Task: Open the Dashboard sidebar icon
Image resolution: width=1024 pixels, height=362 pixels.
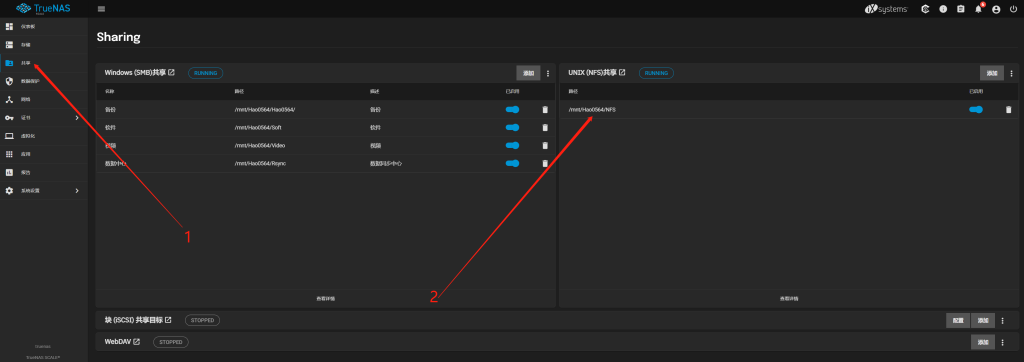Action: 9,27
